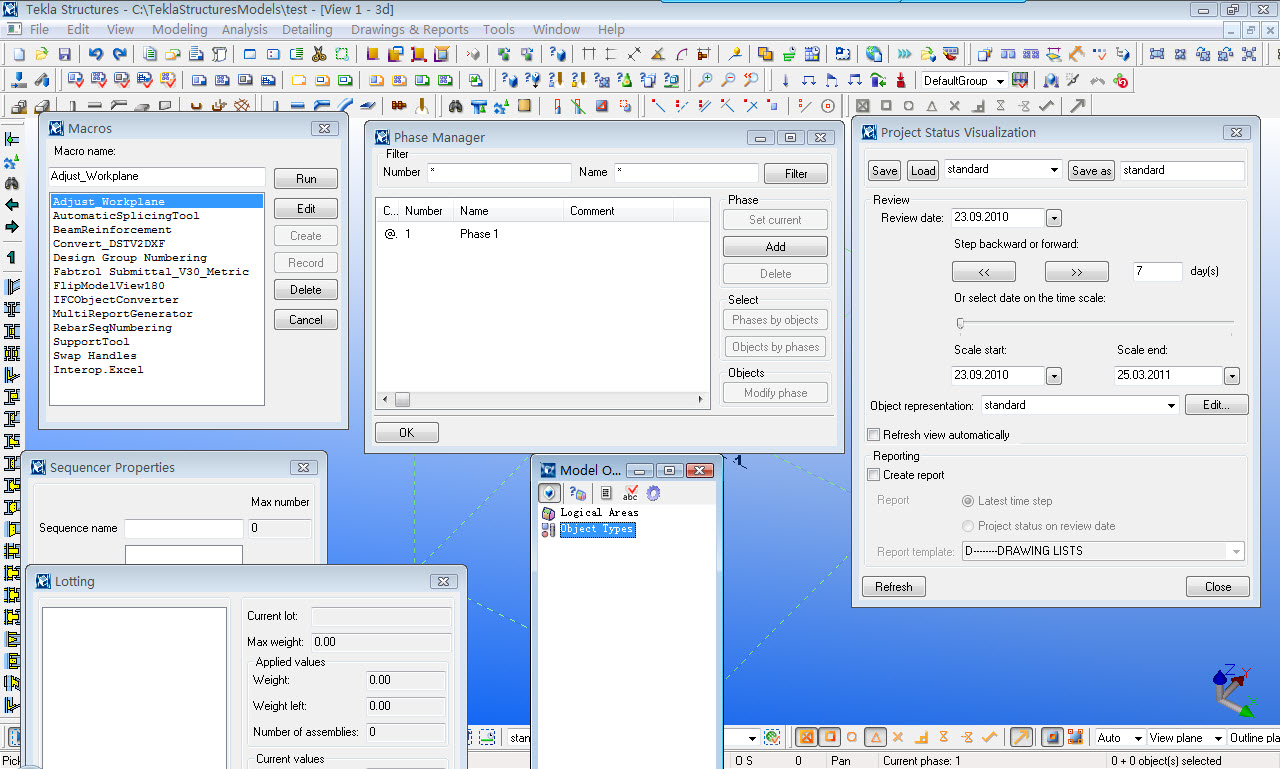Click the document list icon in Model Organizer
The image size is (1280, 769).
click(x=606, y=493)
